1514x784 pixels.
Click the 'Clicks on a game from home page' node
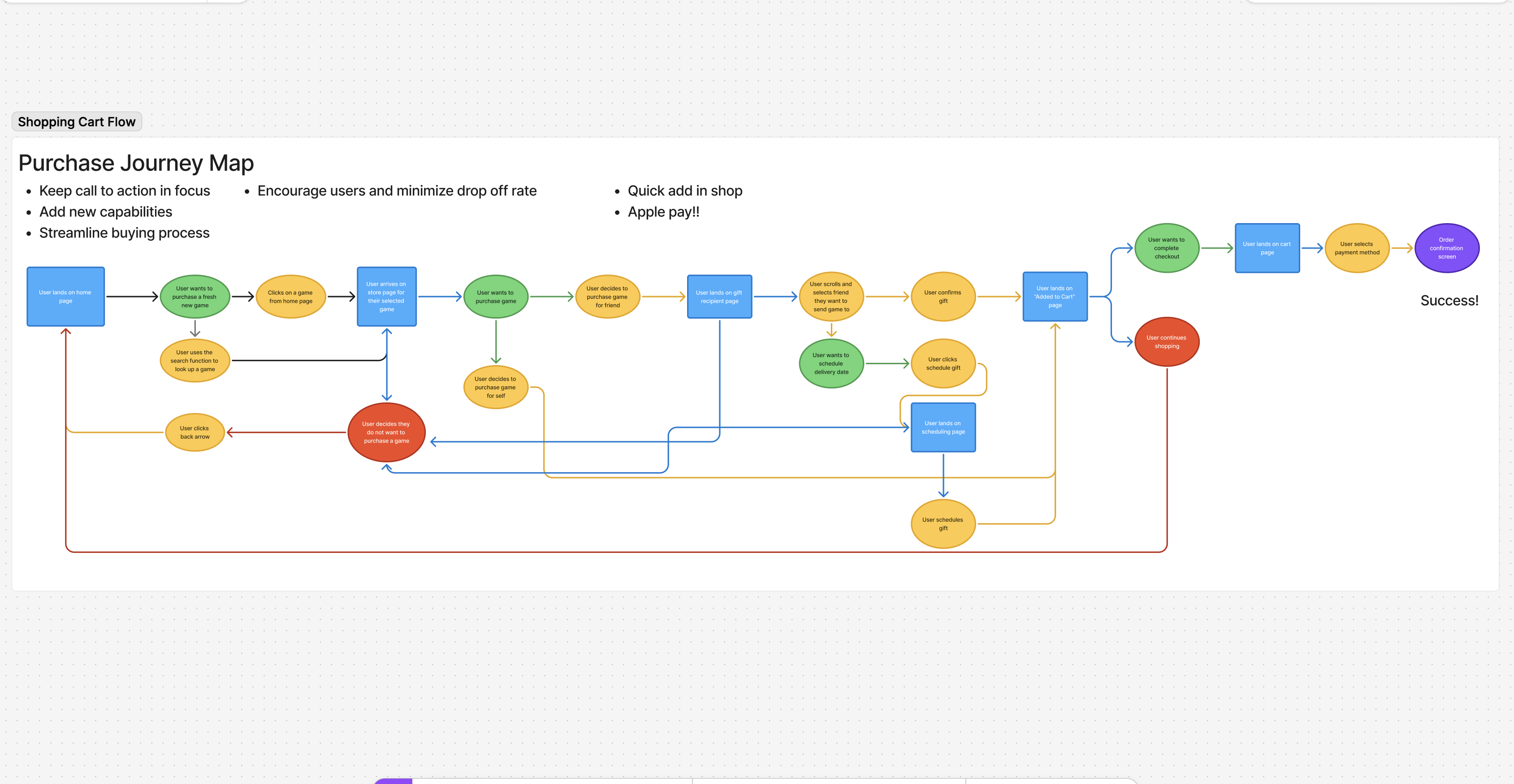pyautogui.click(x=290, y=297)
